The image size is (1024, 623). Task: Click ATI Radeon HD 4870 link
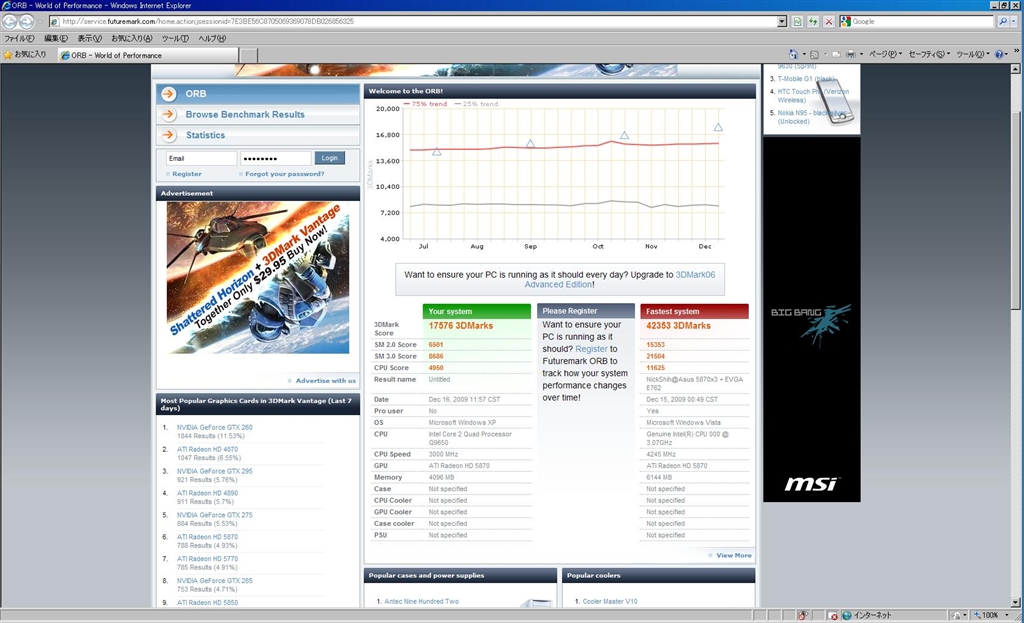point(207,449)
